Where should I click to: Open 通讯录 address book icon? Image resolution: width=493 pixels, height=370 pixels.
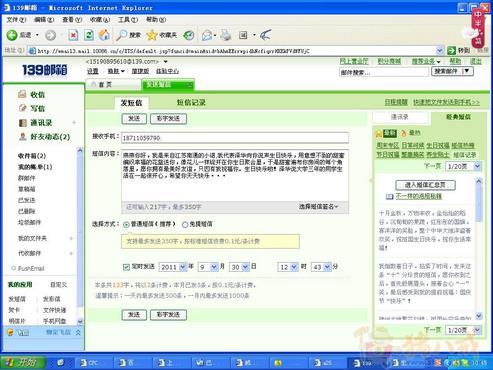pos(22,123)
